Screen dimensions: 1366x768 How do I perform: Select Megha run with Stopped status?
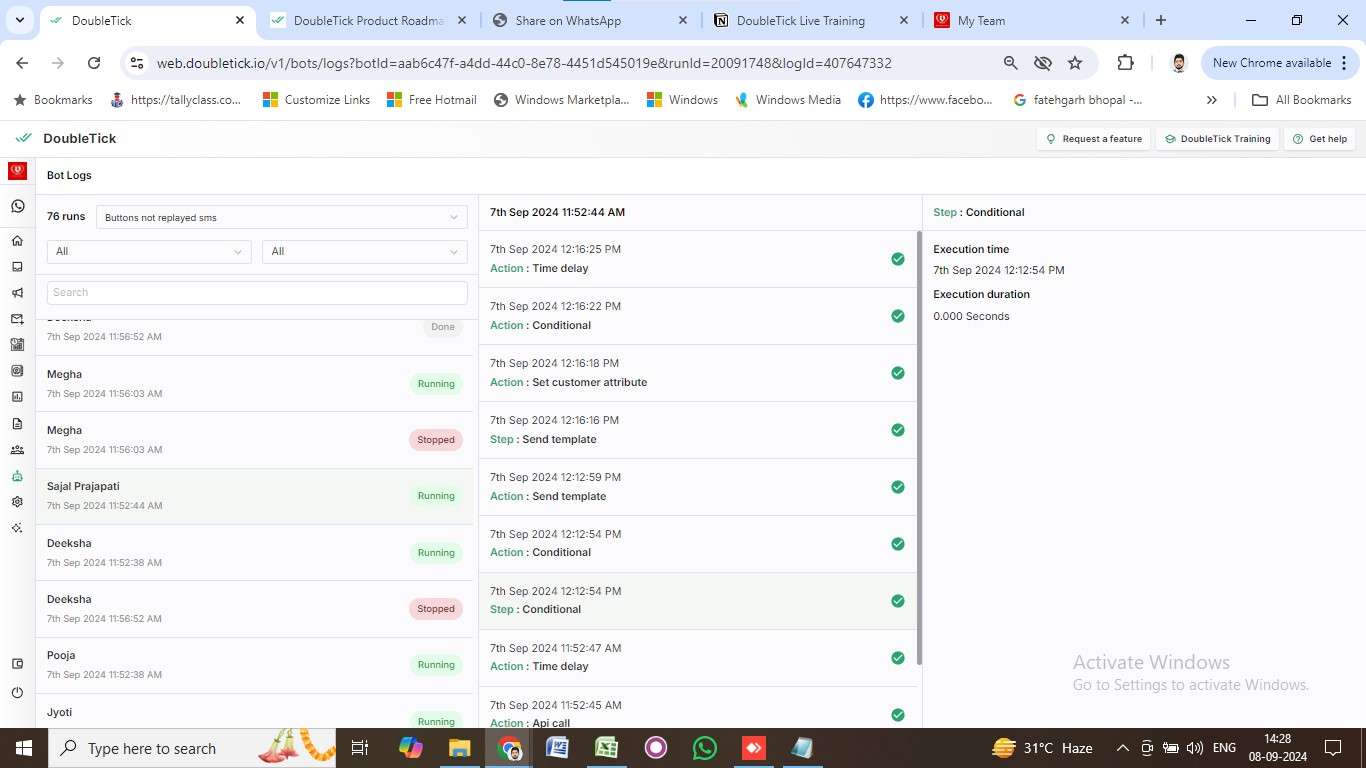(256, 440)
